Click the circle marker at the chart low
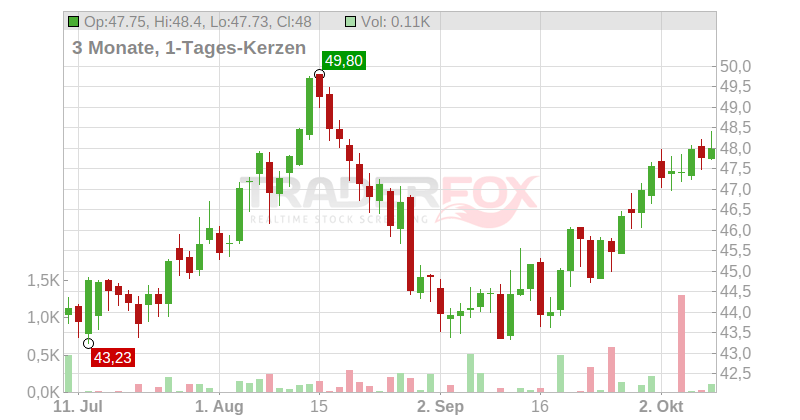The height and width of the screenshot is (420, 800). pos(88,343)
